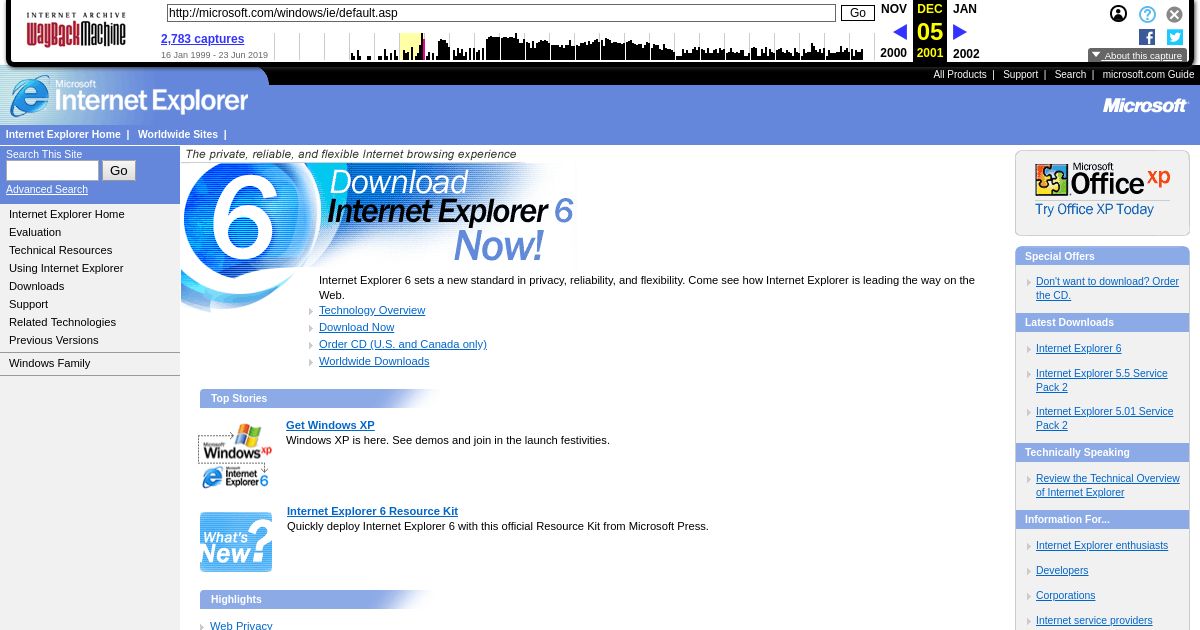The image size is (1200, 630).
Task: Click the capture history timeline graph
Action: point(574,46)
